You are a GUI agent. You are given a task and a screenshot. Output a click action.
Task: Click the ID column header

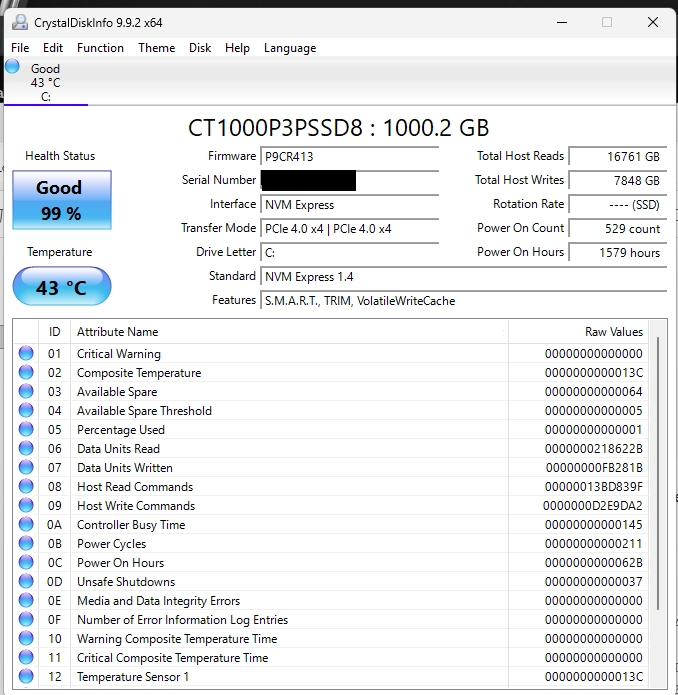tap(55, 332)
